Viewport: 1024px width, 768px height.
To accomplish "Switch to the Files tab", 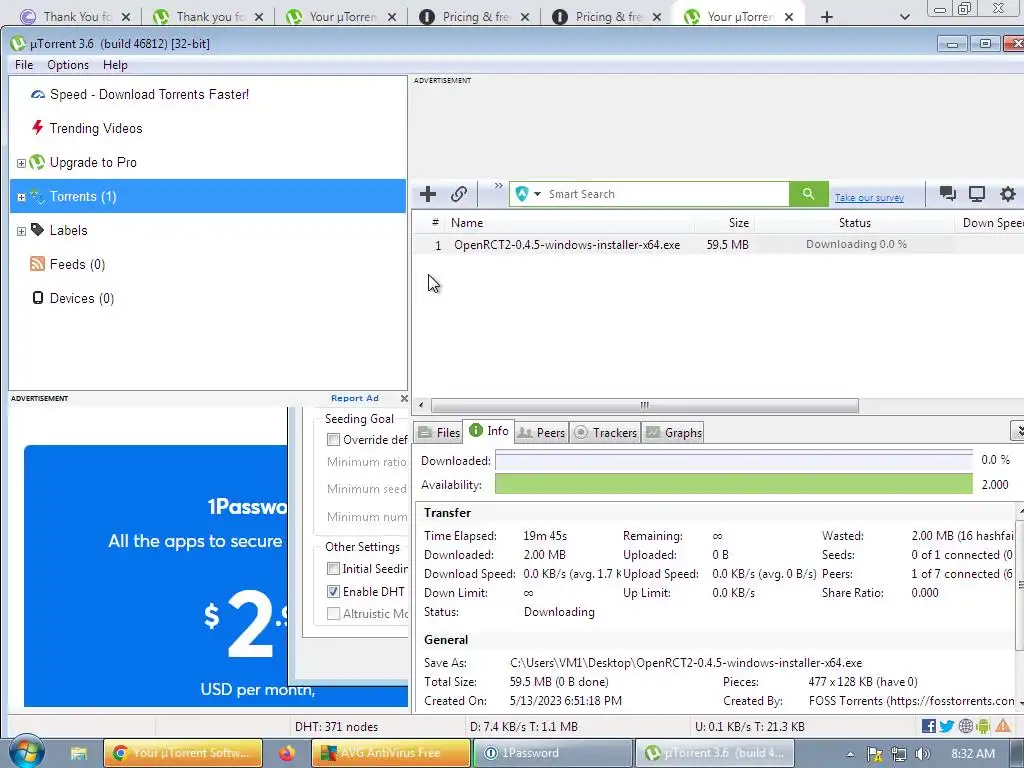I will [x=438, y=432].
